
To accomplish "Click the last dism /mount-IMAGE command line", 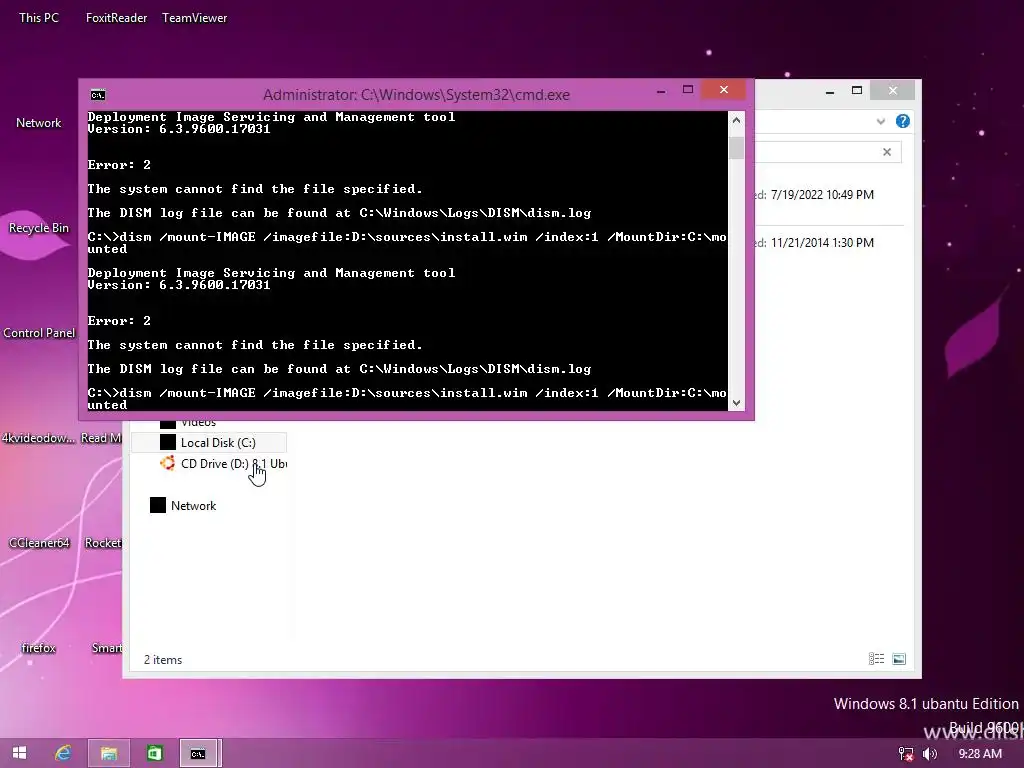I will (x=407, y=398).
